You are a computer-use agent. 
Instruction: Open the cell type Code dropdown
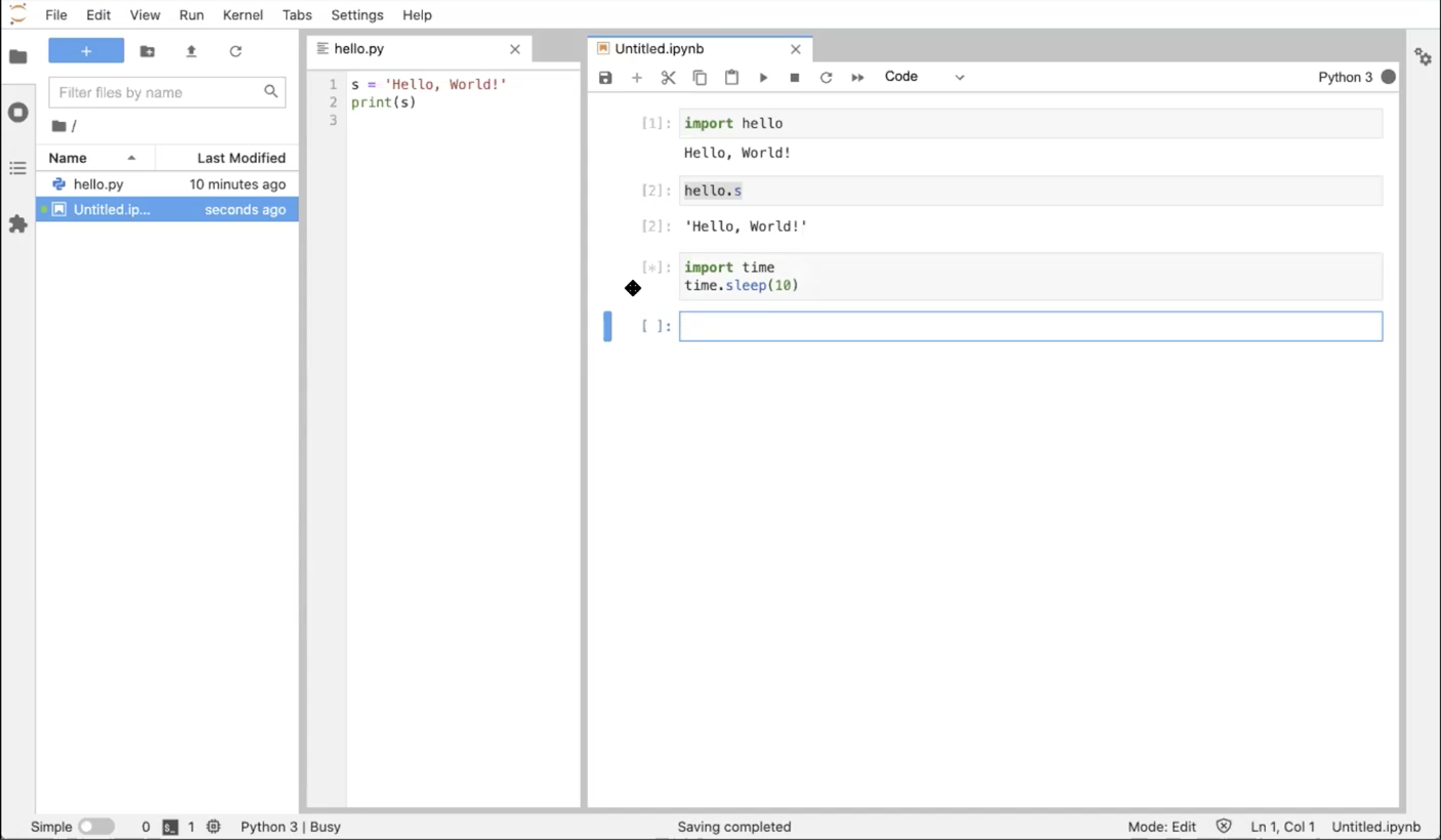[924, 77]
